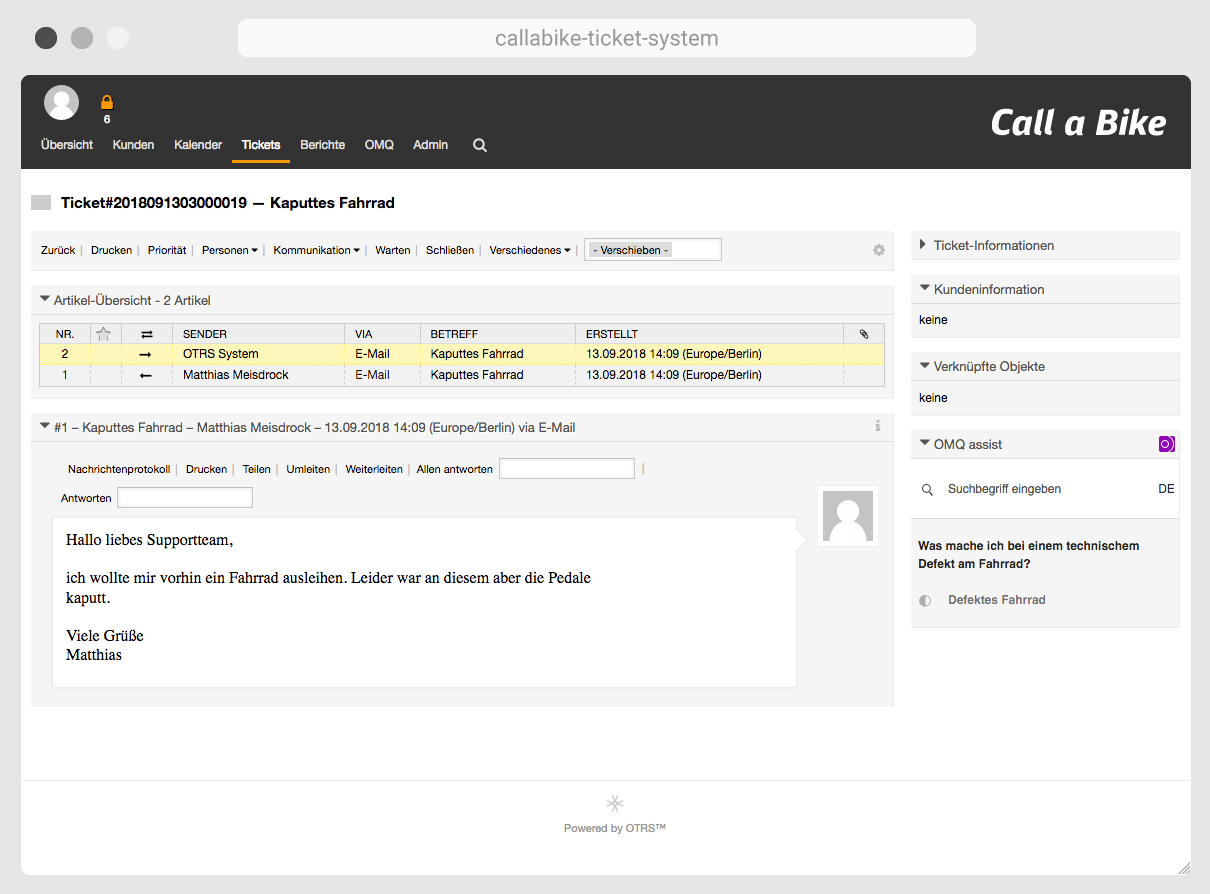Click the search magnifier icon in navbar
Image resolution: width=1210 pixels, height=894 pixels.
coord(479,145)
